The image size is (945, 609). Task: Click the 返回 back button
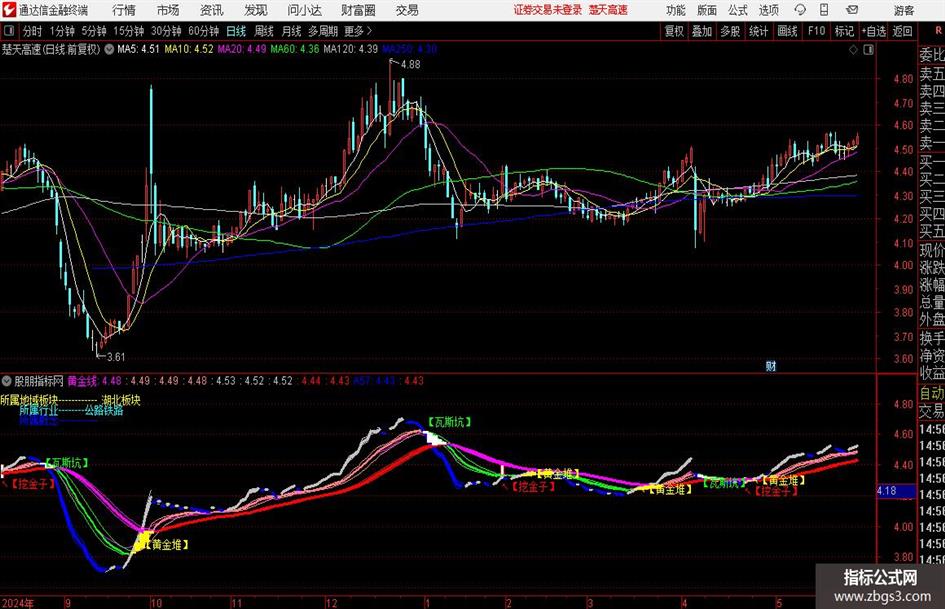tap(902, 31)
